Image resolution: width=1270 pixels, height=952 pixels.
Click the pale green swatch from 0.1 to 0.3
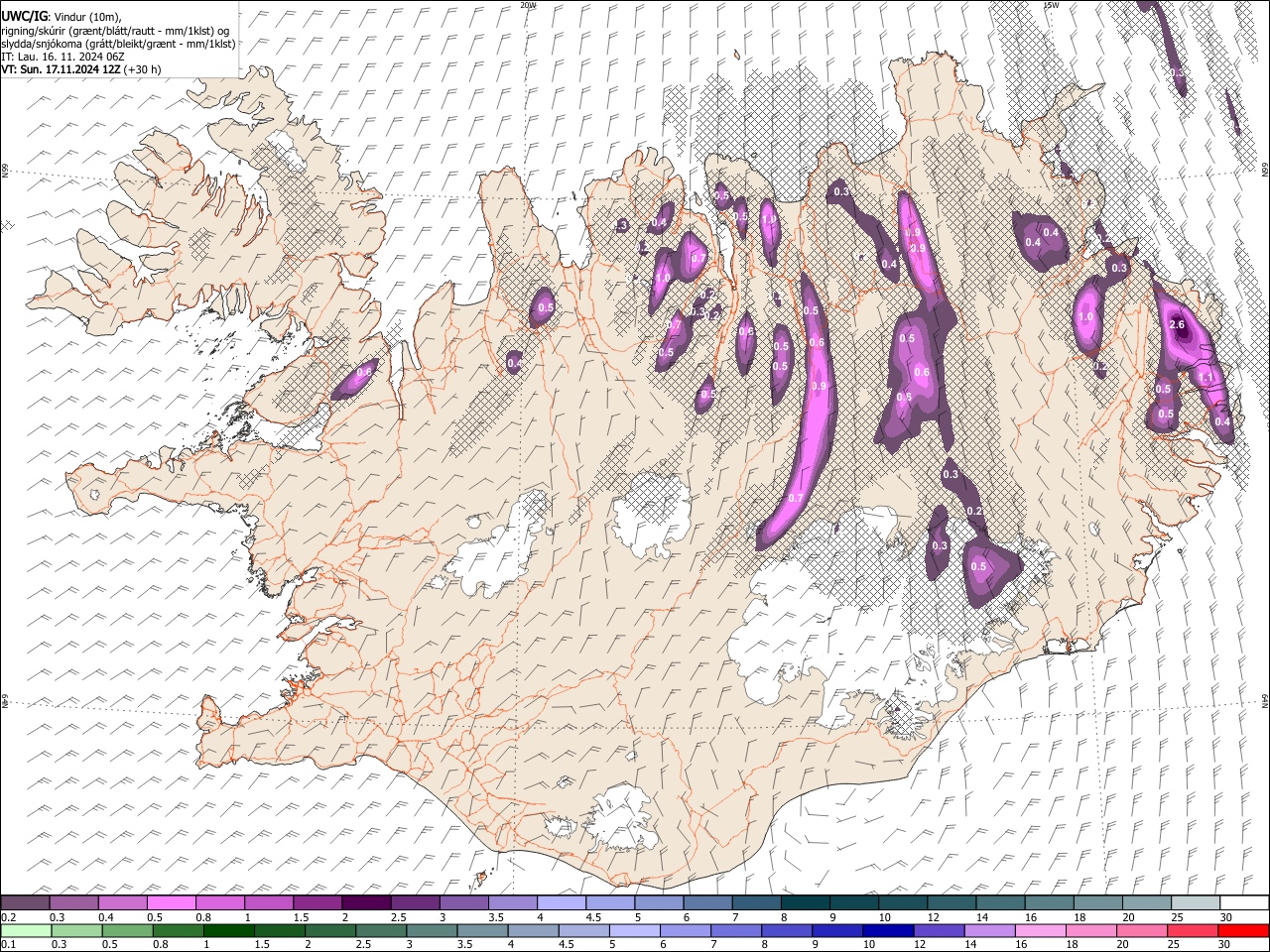click(x=26, y=930)
